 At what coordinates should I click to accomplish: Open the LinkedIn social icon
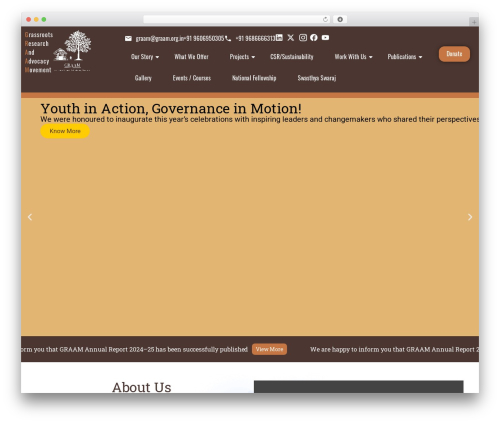(x=279, y=38)
